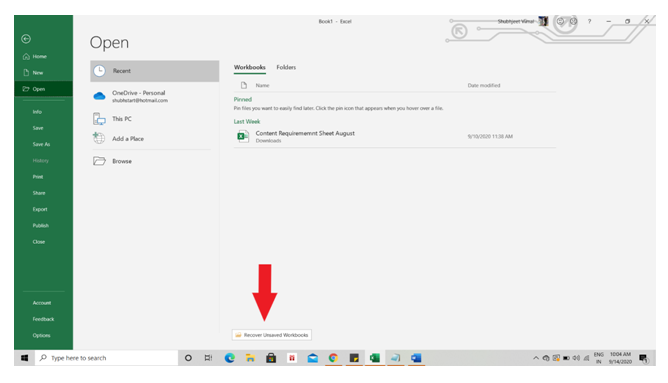Select This PC location
This screenshot has width=668, height=383.
154,119
